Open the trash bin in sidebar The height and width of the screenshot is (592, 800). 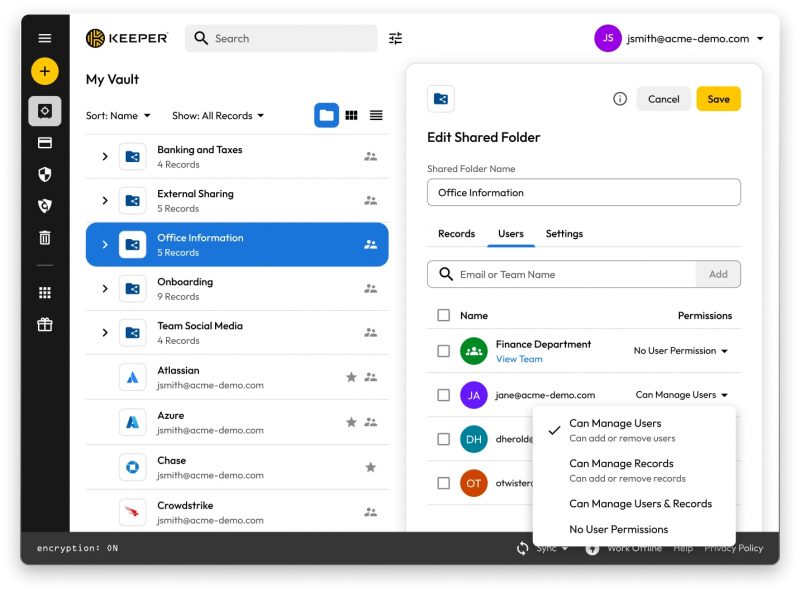pyautogui.click(x=44, y=237)
